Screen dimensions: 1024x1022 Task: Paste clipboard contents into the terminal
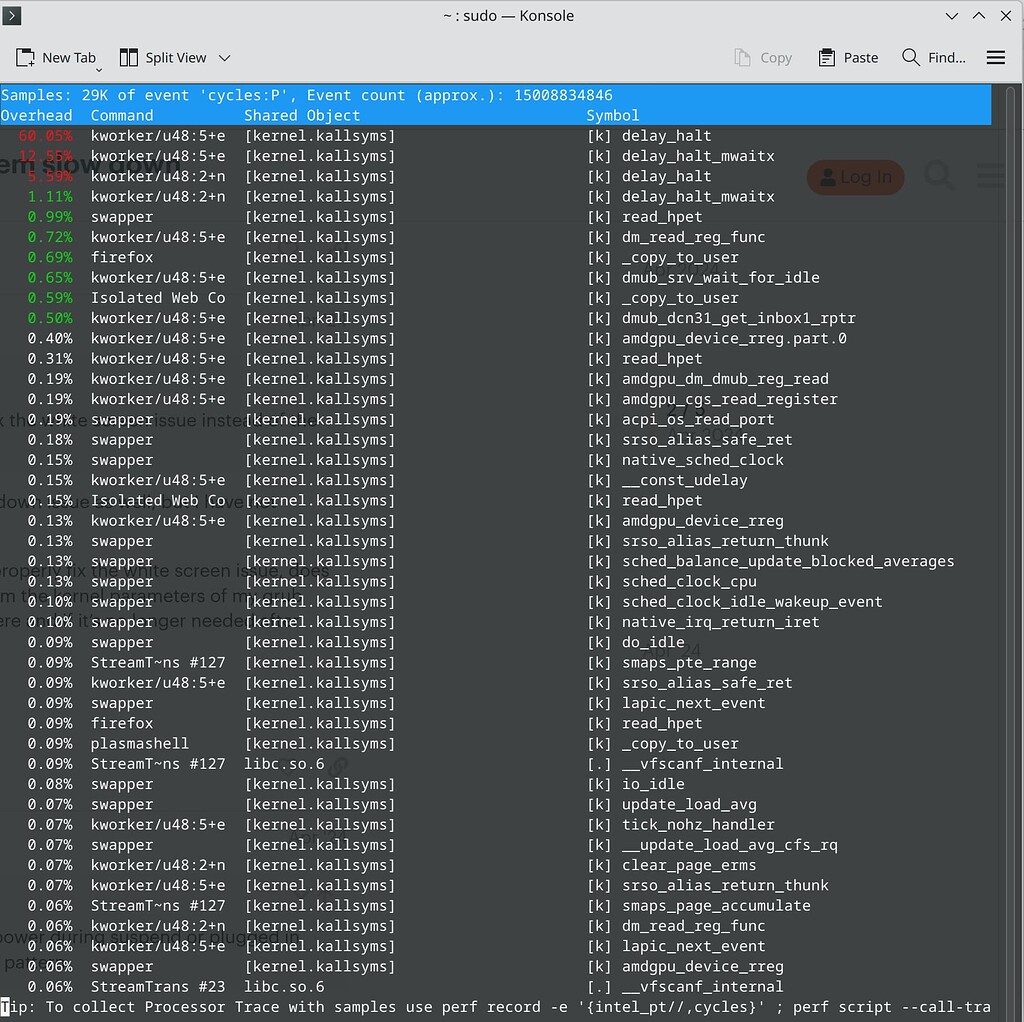point(847,58)
